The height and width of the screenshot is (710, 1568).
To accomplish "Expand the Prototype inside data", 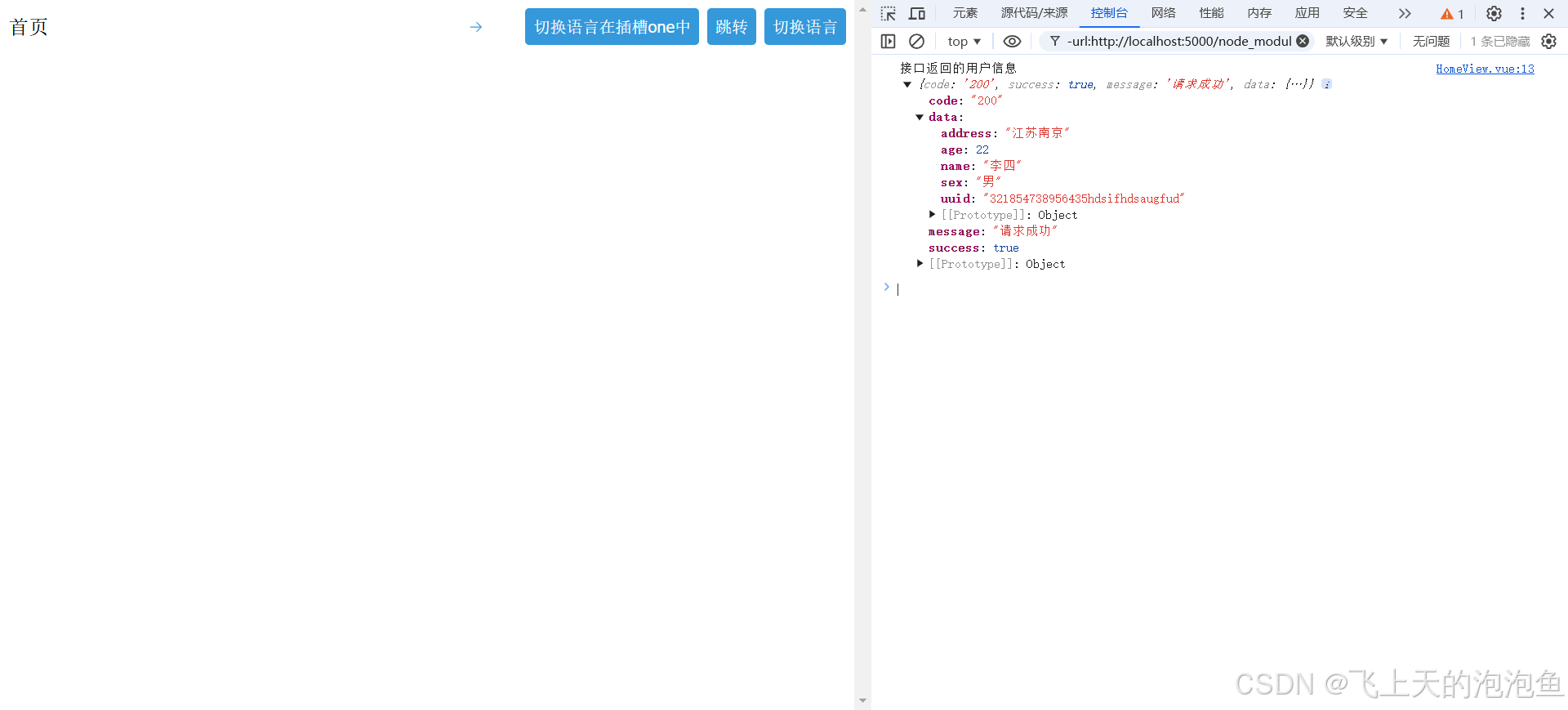I will pyautogui.click(x=932, y=215).
